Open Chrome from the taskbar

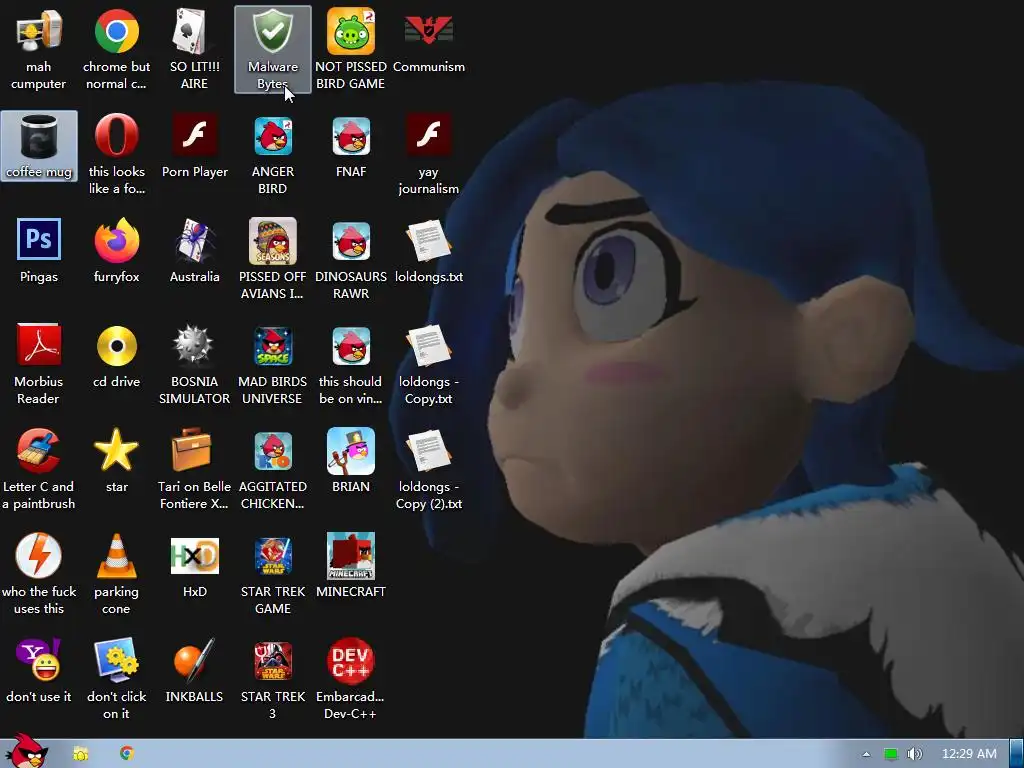pyautogui.click(x=127, y=754)
